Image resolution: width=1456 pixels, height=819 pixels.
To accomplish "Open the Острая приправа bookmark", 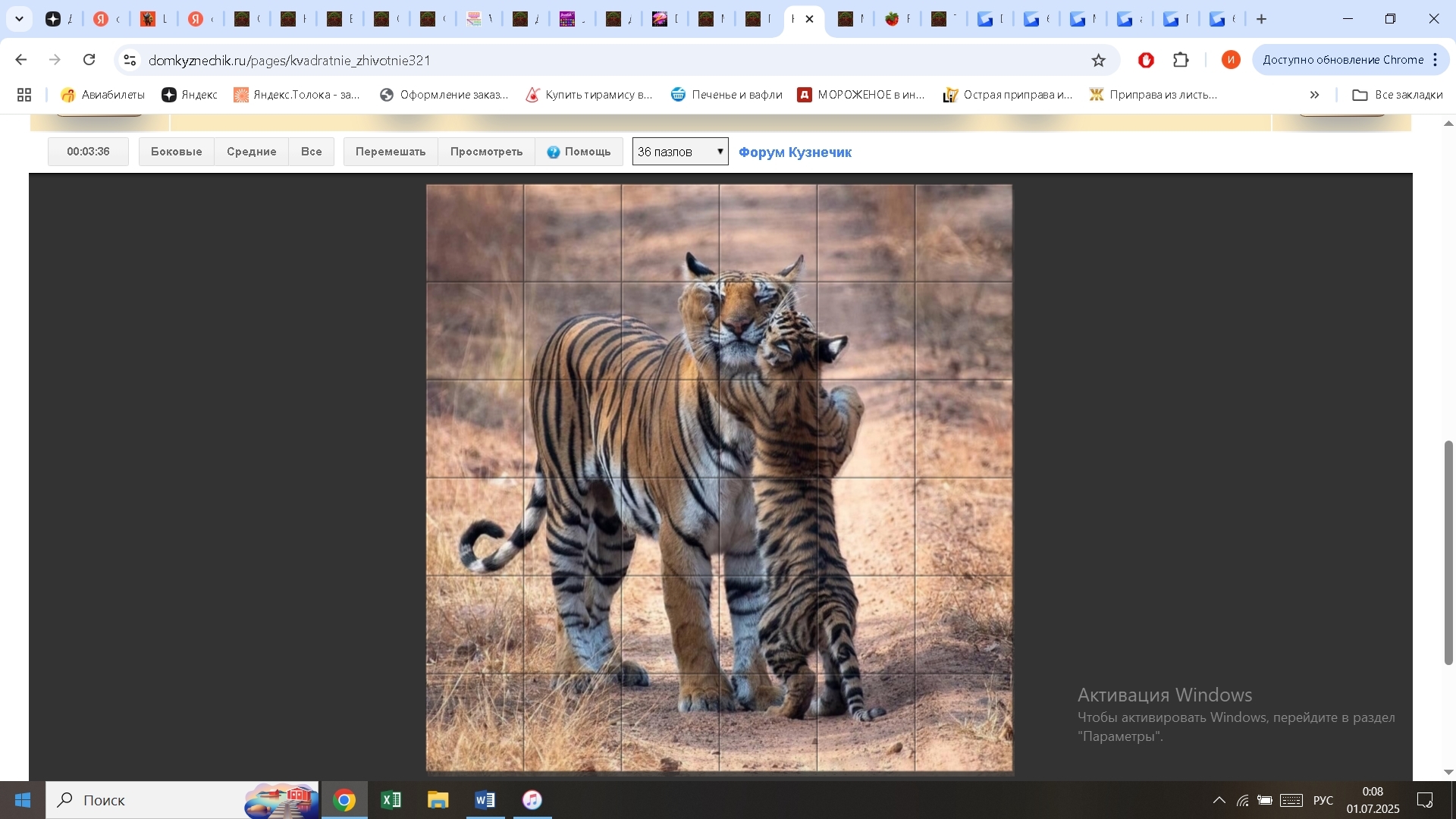I will click(1008, 95).
